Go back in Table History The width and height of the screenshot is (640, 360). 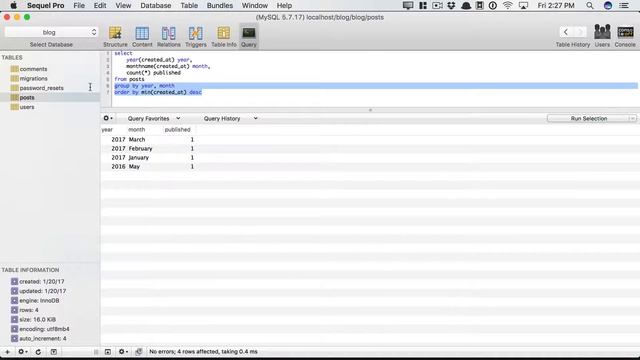click(x=566, y=32)
